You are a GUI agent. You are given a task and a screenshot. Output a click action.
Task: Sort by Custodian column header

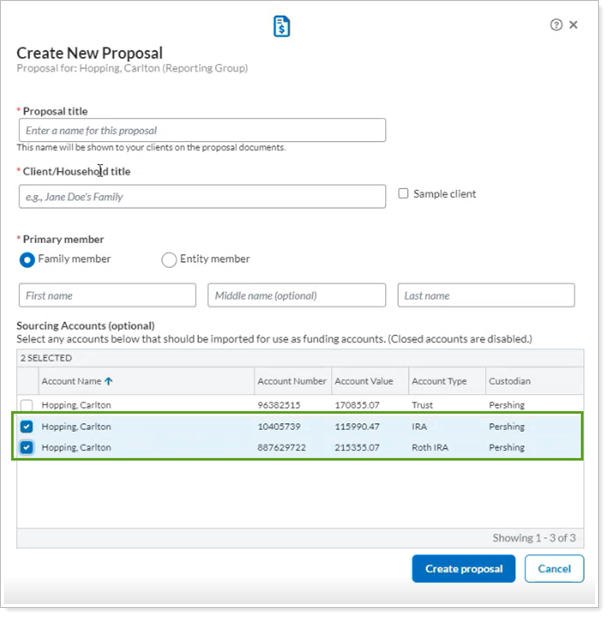510,381
